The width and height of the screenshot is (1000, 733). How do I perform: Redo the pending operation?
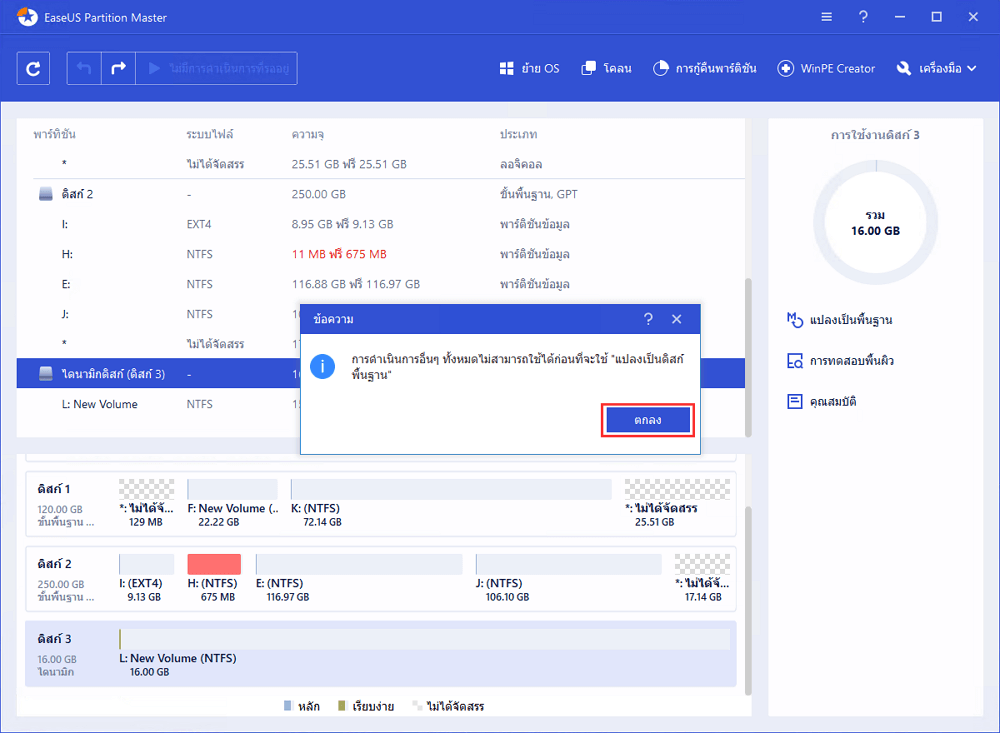coord(119,68)
